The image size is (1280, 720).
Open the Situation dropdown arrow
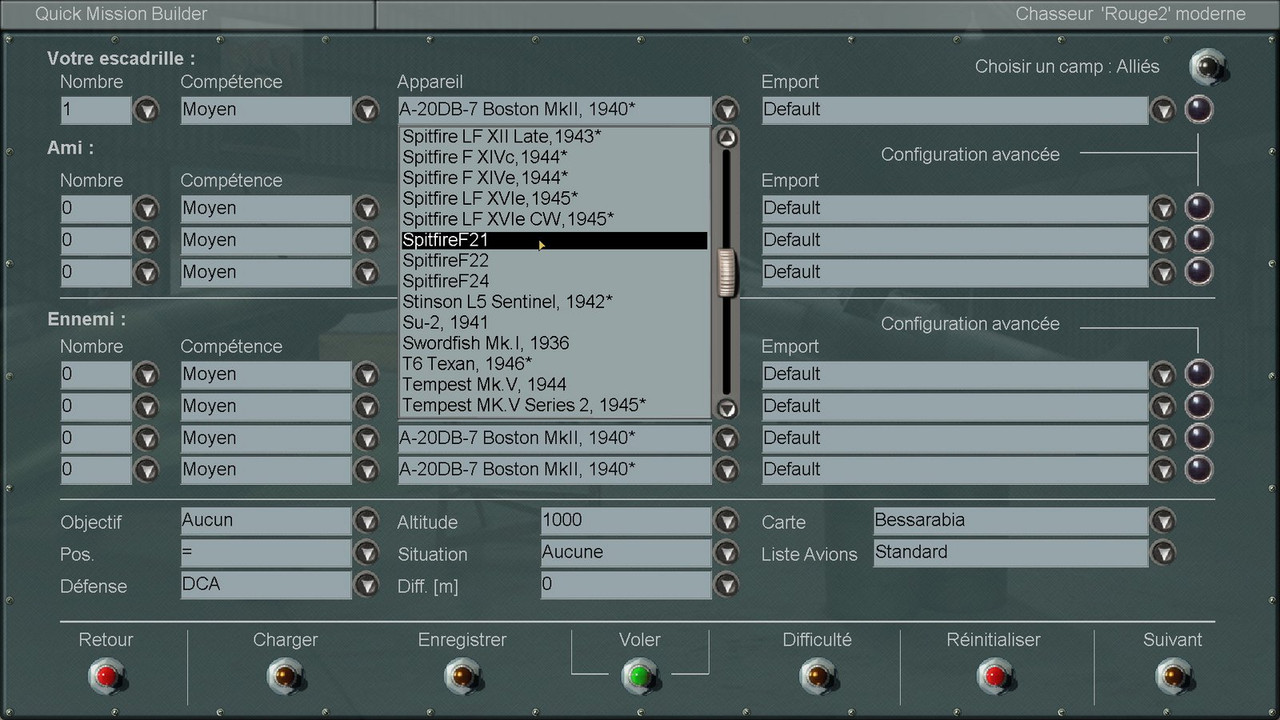click(x=726, y=553)
